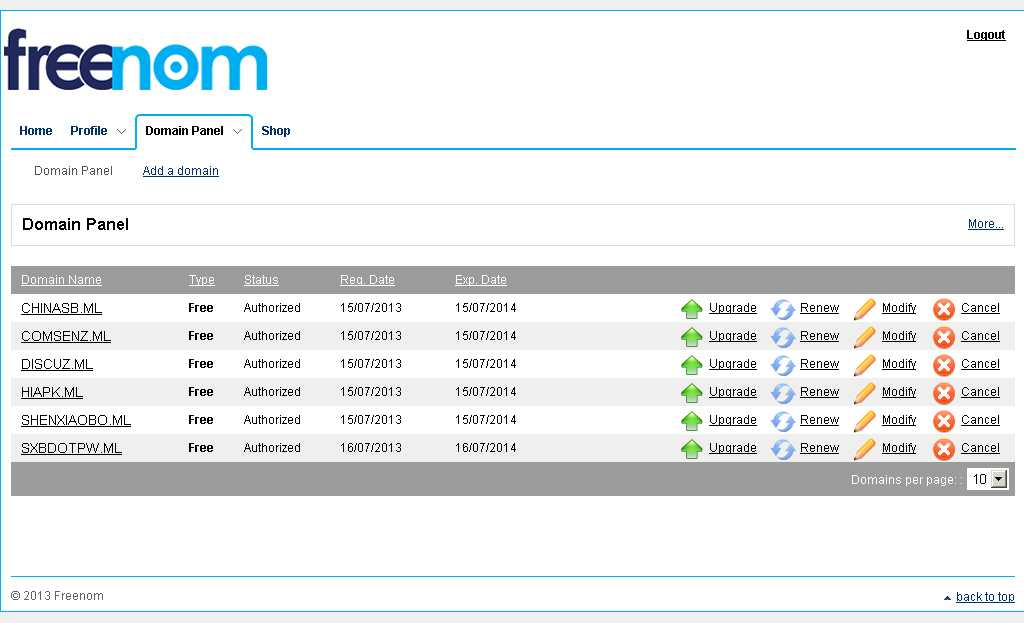Log out using the Logout link

985,35
